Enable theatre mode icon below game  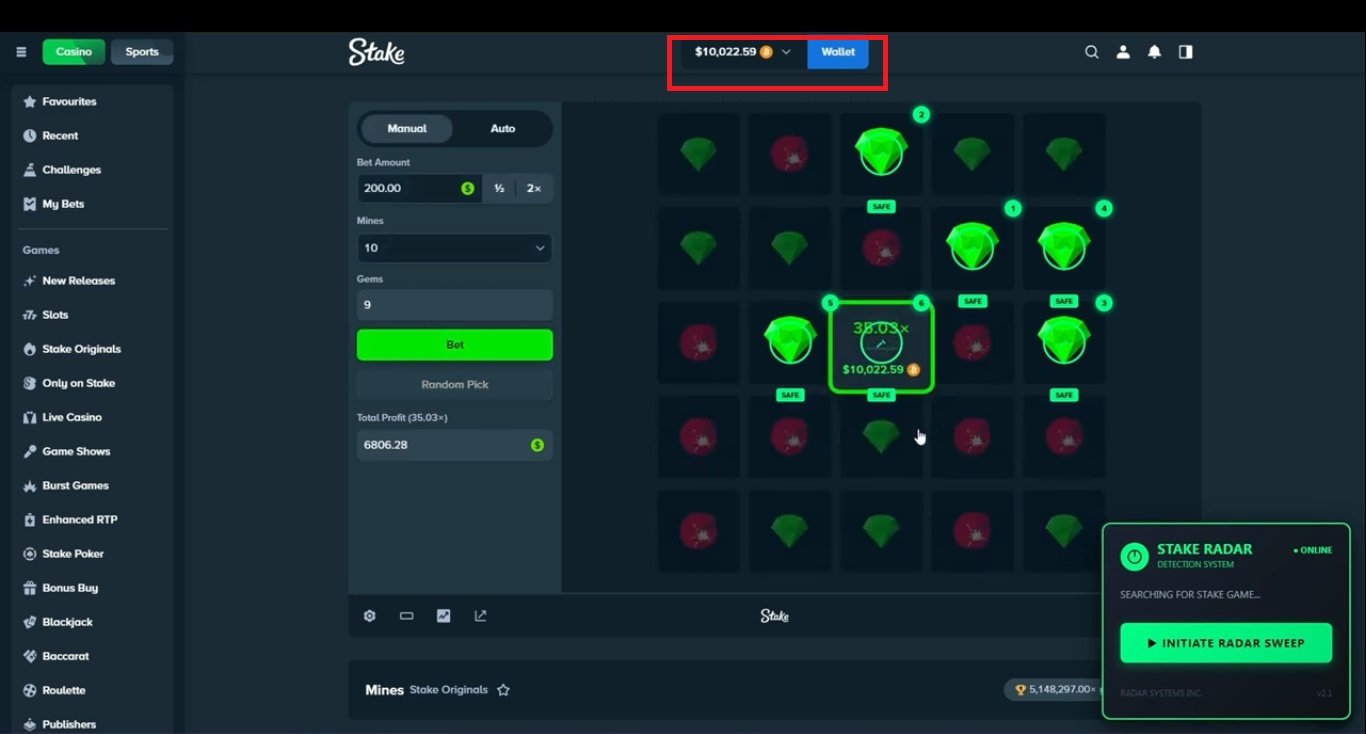coord(406,616)
